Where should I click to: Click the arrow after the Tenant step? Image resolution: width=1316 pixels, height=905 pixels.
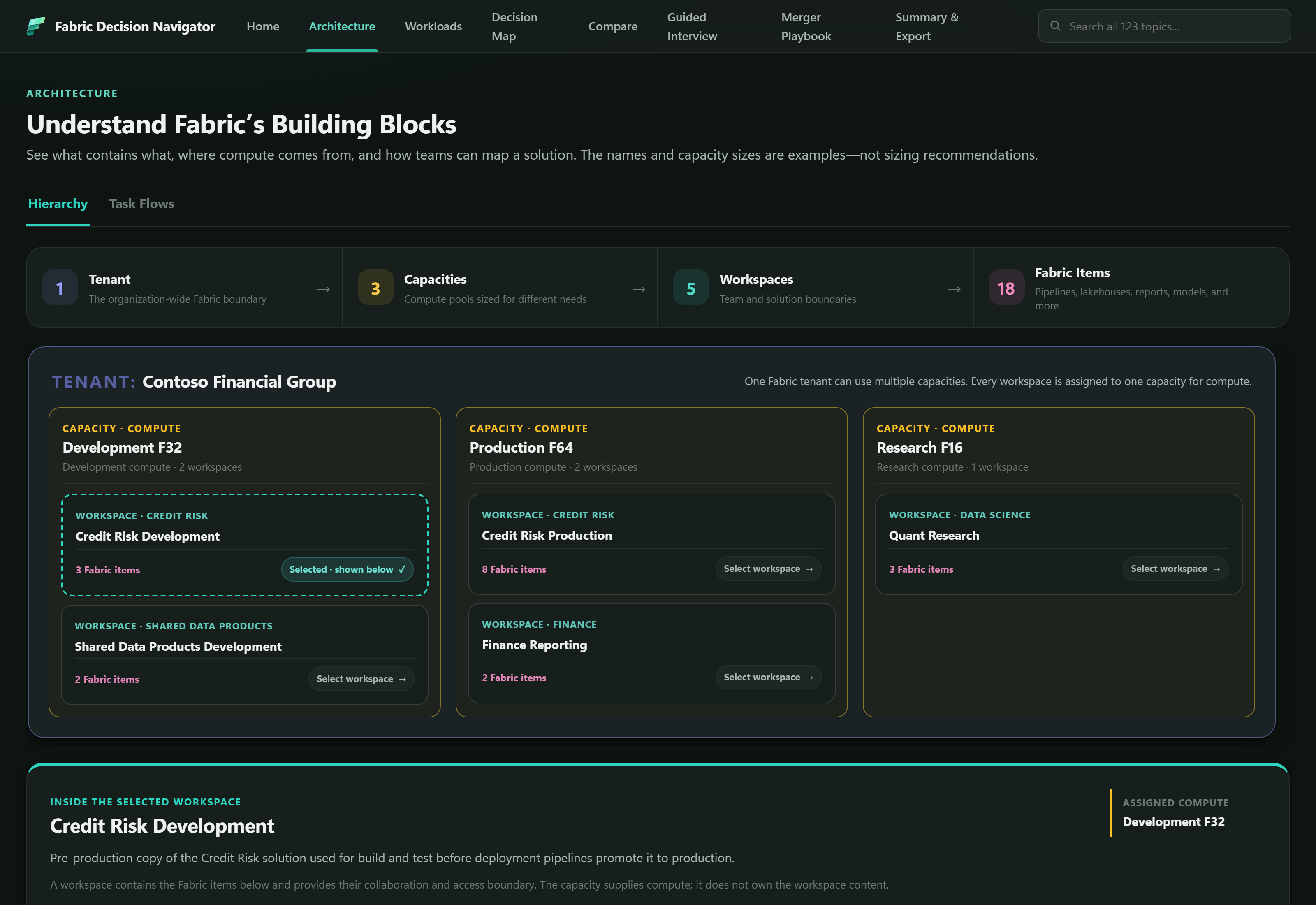pyautogui.click(x=324, y=289)
